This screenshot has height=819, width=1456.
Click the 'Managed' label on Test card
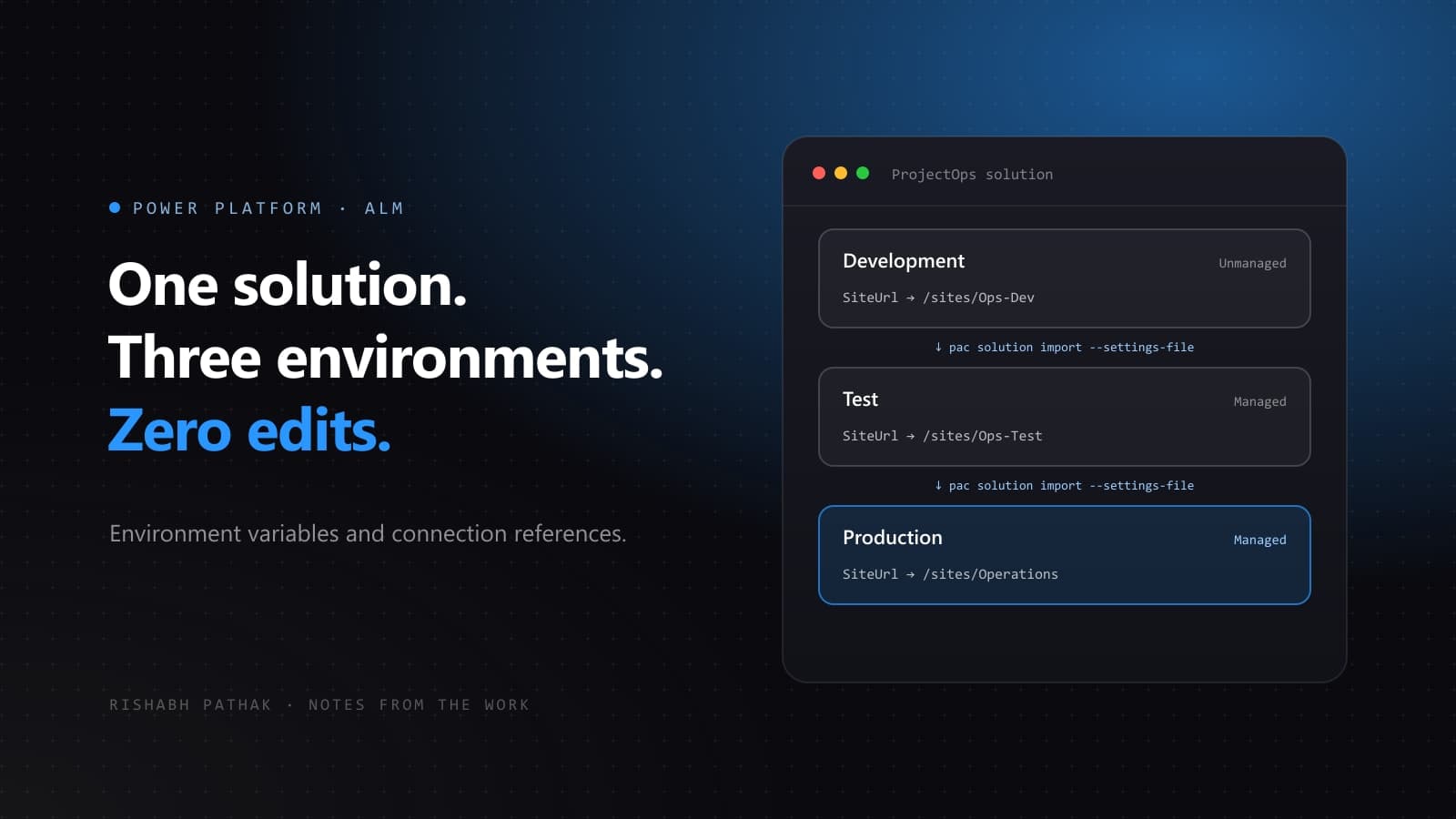(x=1259, y=401)
